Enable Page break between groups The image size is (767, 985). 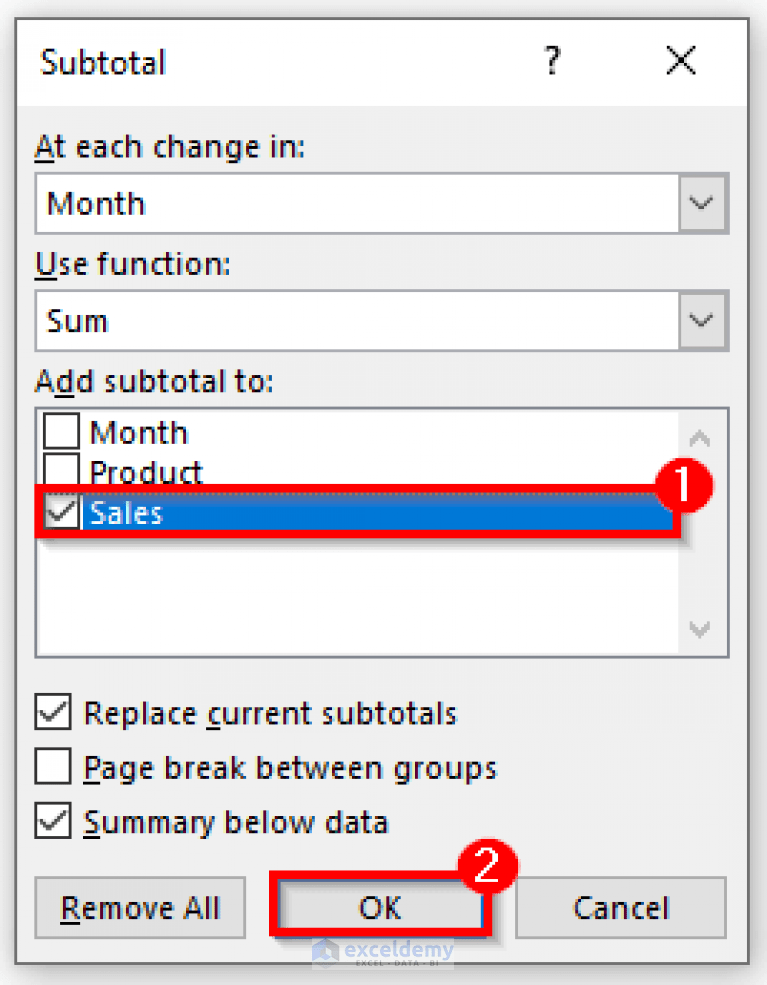tap(55, 767)
